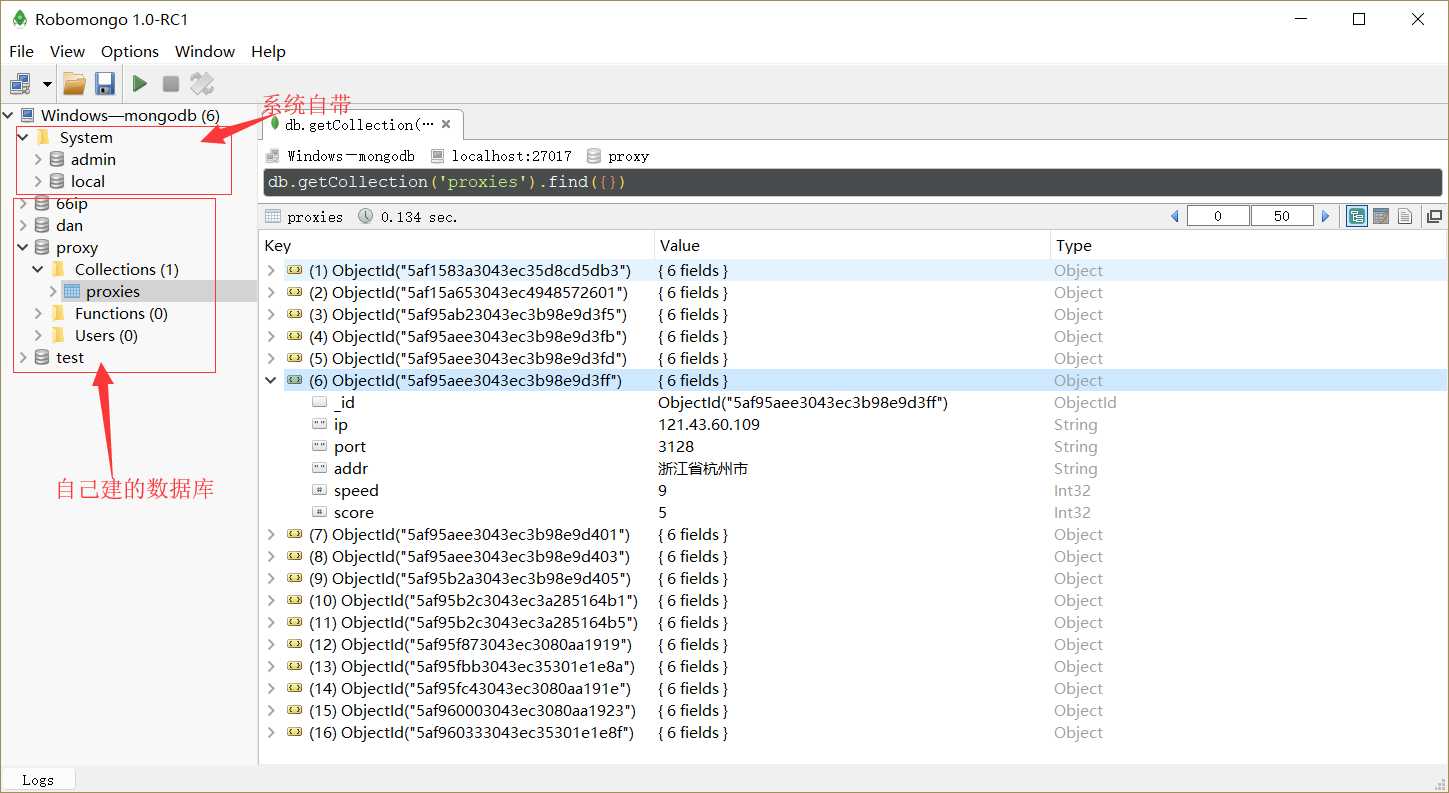The image size is (1449, 793).
Task: Collapse the System folder
Action: coord(22,138)
